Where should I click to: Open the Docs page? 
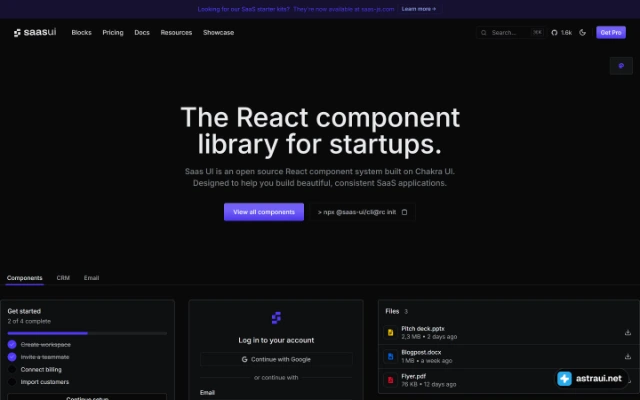click(142, 33)
